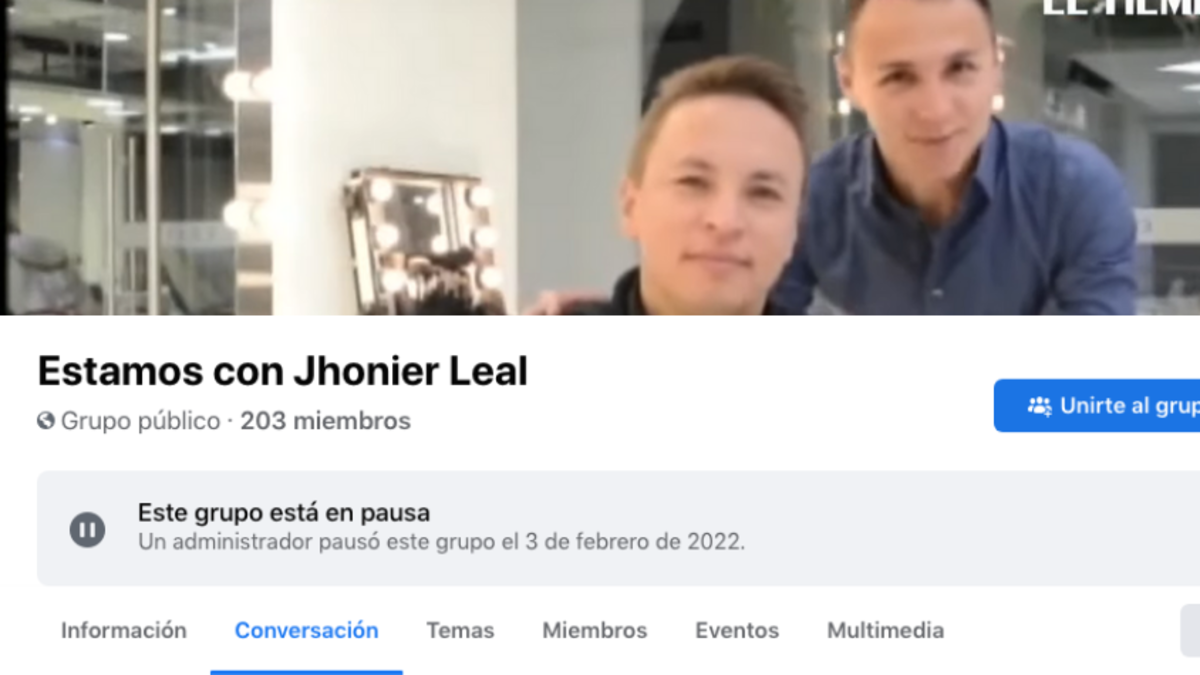Switch to the Temas tab

(x=460, y=630)
